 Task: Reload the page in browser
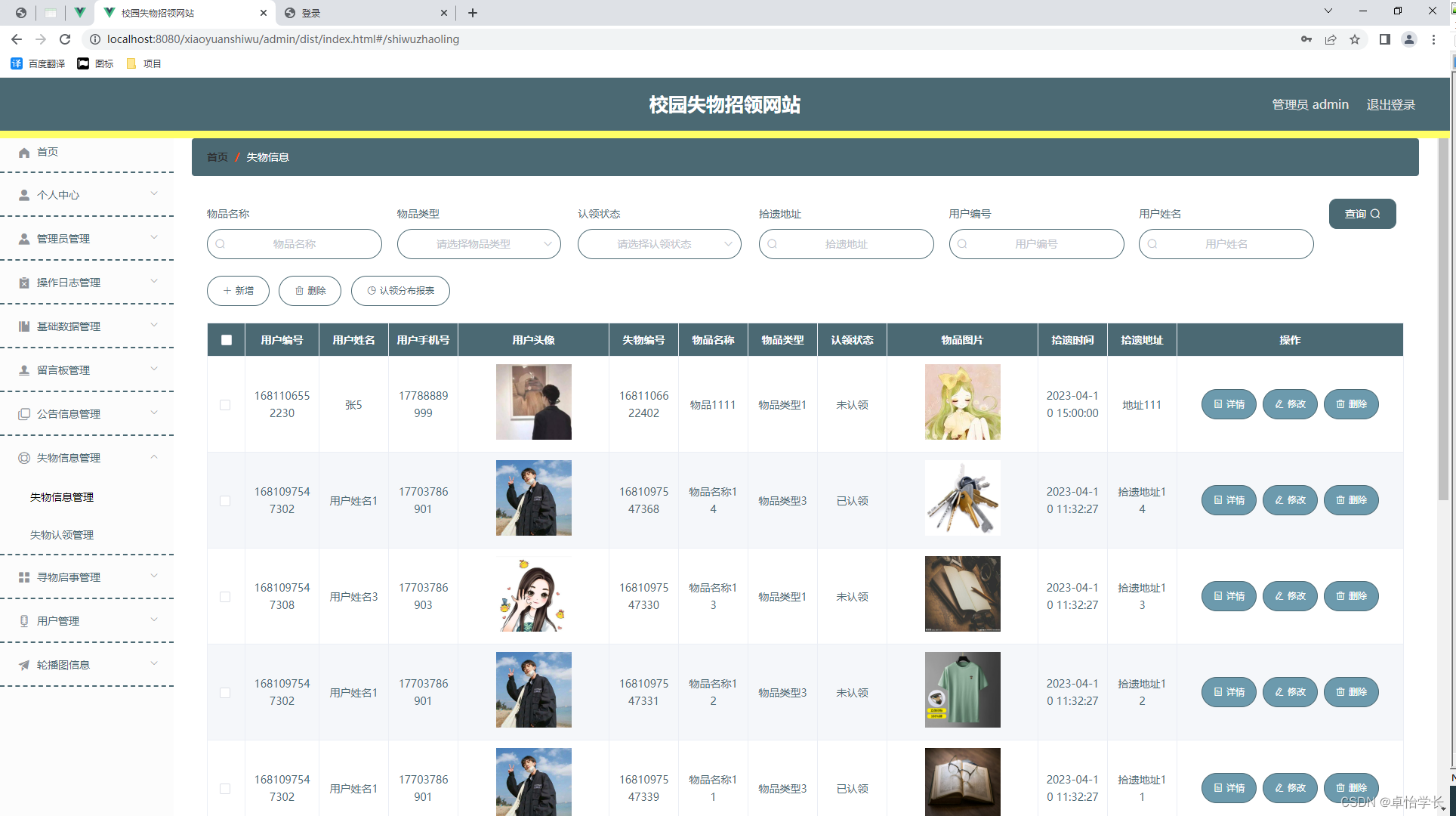coord(65,39)
